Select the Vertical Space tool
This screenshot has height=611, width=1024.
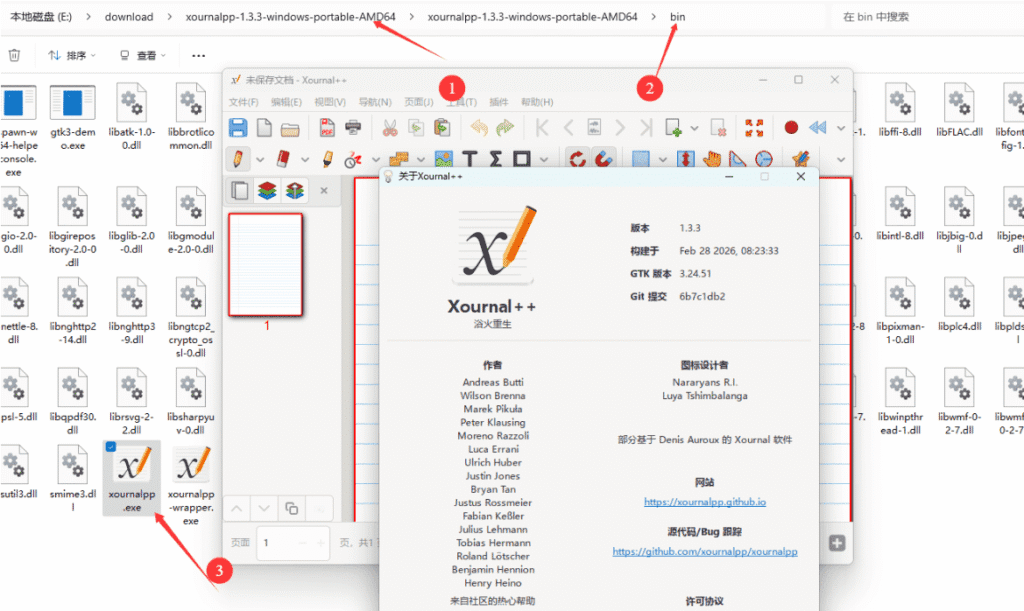point(685,159)
